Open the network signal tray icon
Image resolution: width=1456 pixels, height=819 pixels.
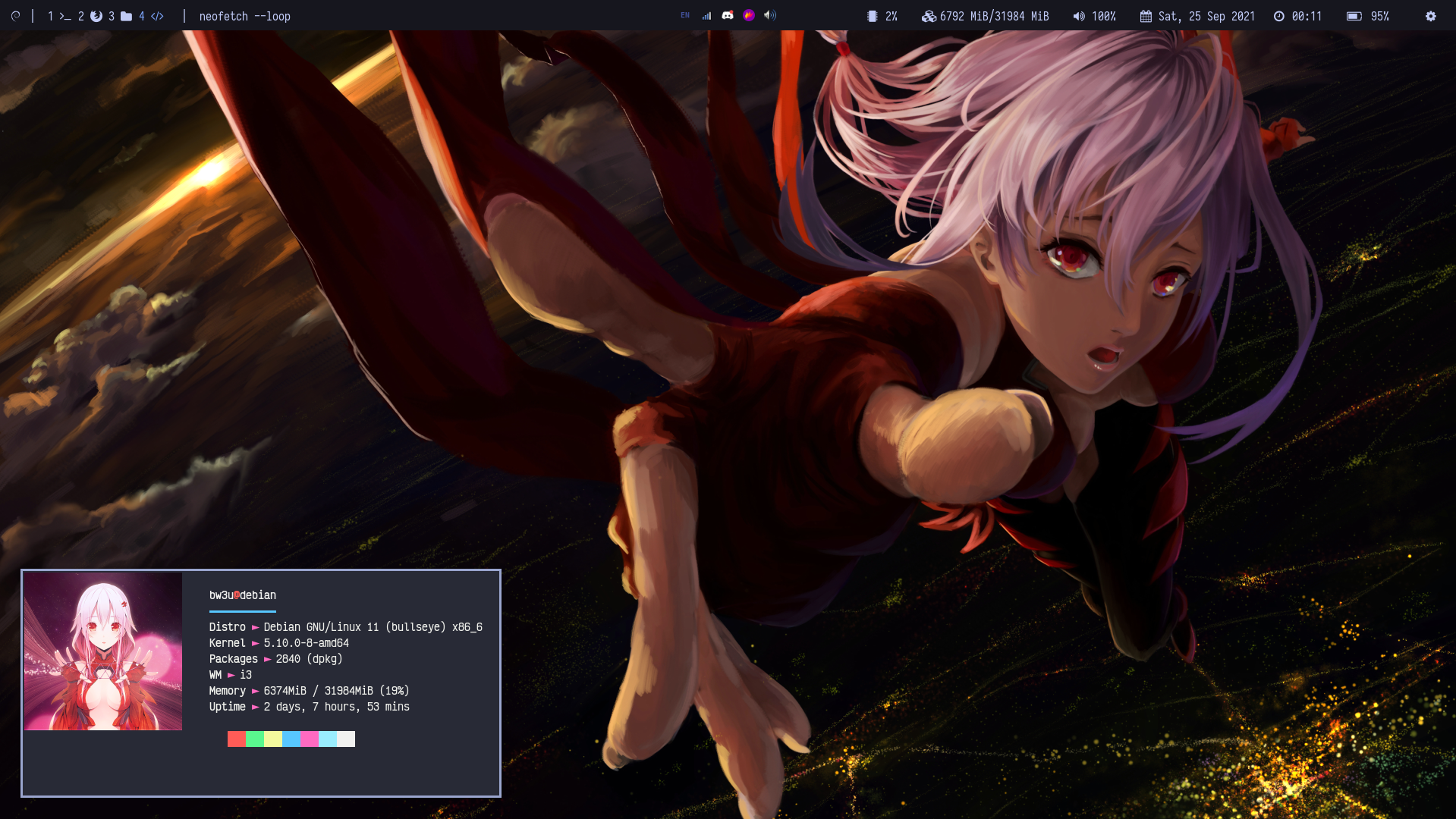point(706,15)
